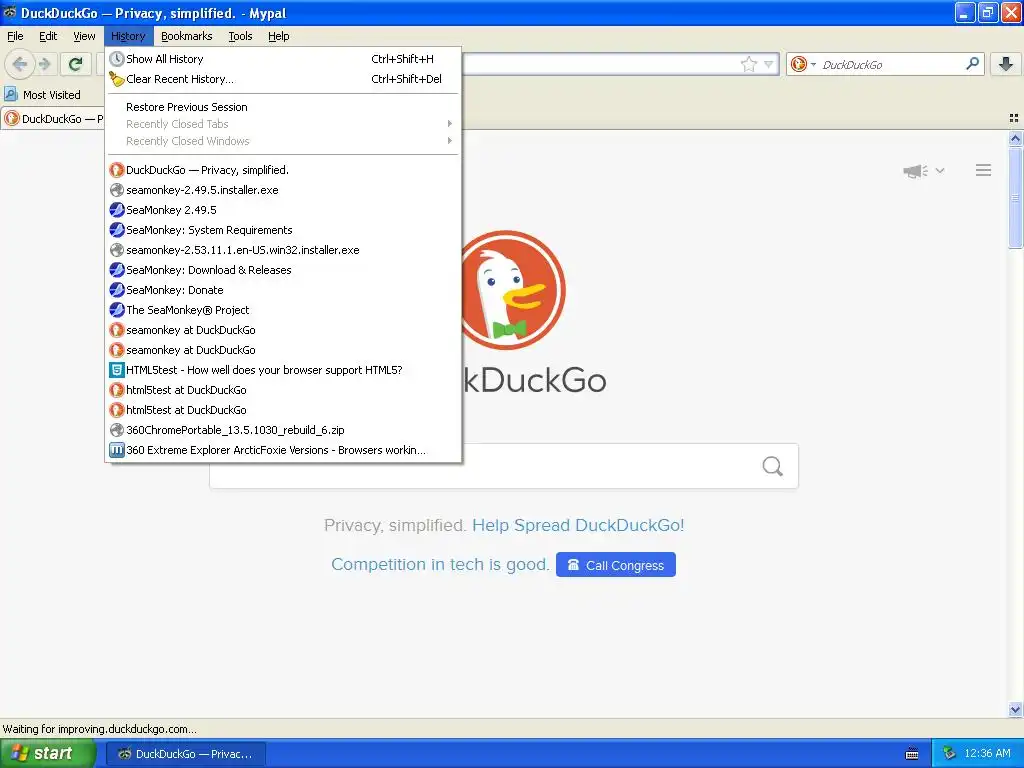Viewport: 1024px width, 768px height.
Task: Expand the chevron next to the megaphone
Action: 940,170
